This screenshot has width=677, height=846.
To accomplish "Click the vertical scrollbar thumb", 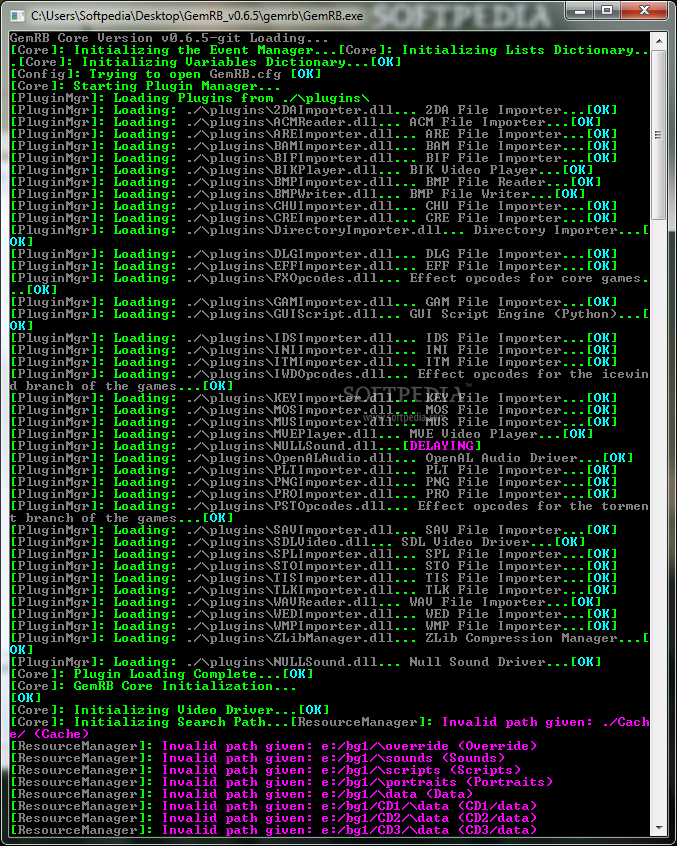I will [x=659, y=135].
